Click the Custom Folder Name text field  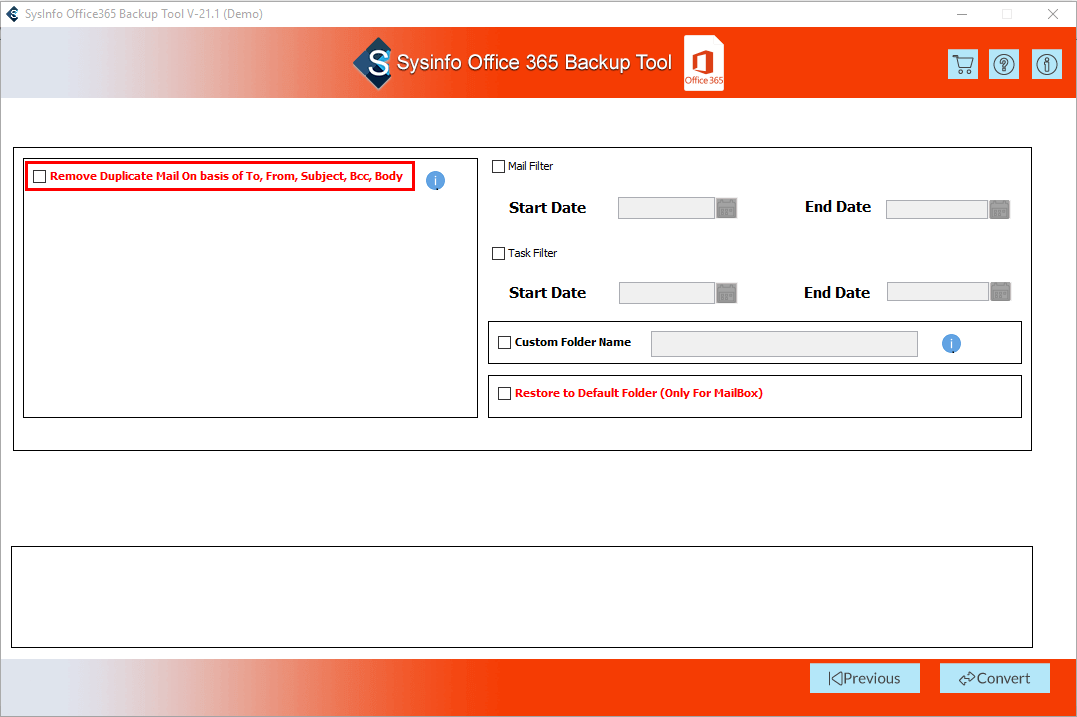pos(784,344)
